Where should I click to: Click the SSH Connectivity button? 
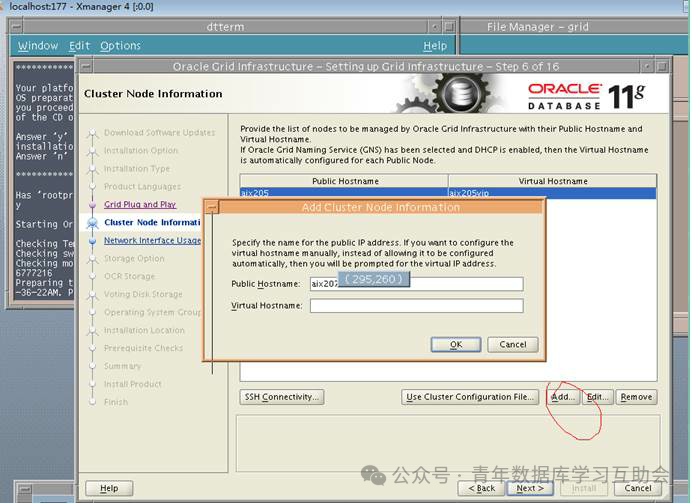coord(282,397)
